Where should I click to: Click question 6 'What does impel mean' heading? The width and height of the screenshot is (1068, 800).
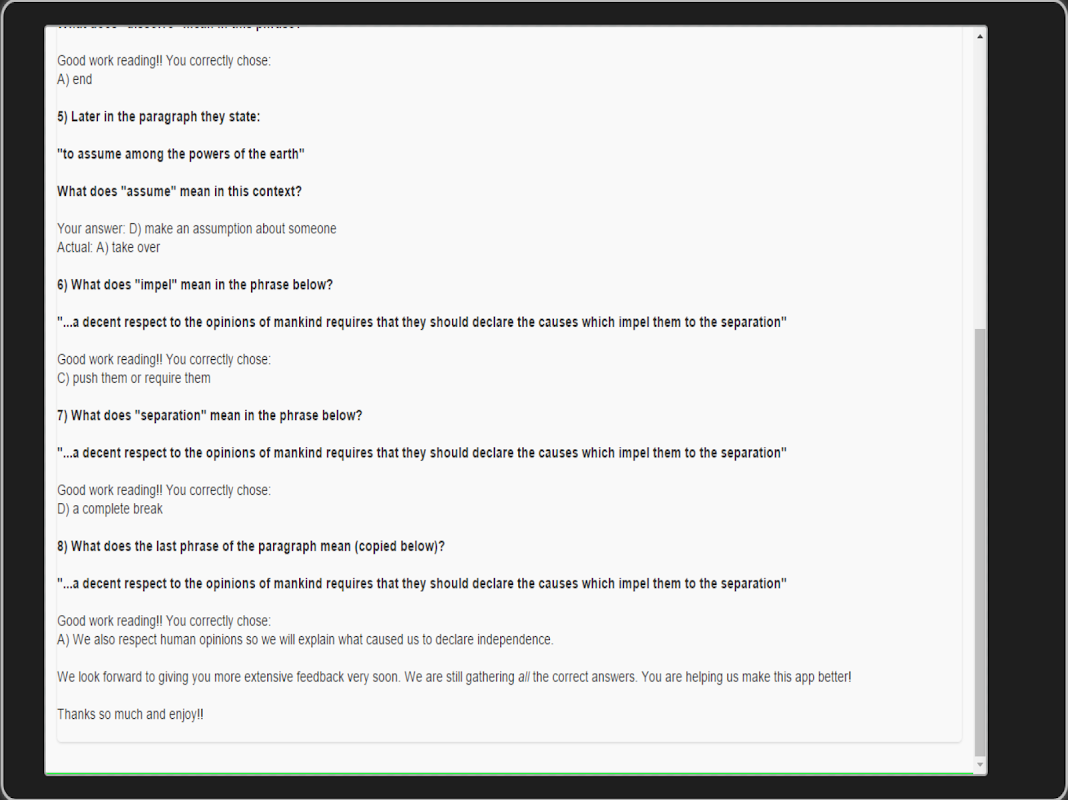tap(194, 285)
